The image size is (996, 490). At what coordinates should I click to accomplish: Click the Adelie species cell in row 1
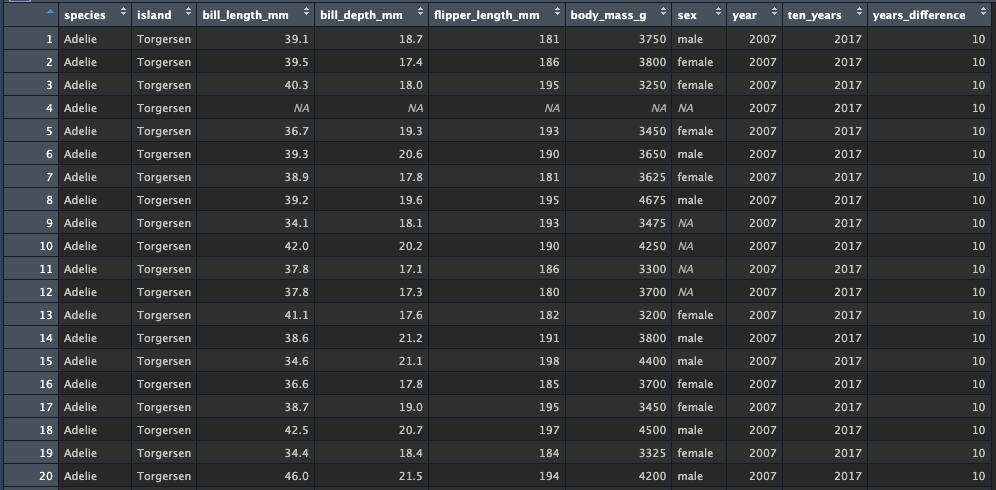point(81,39)
